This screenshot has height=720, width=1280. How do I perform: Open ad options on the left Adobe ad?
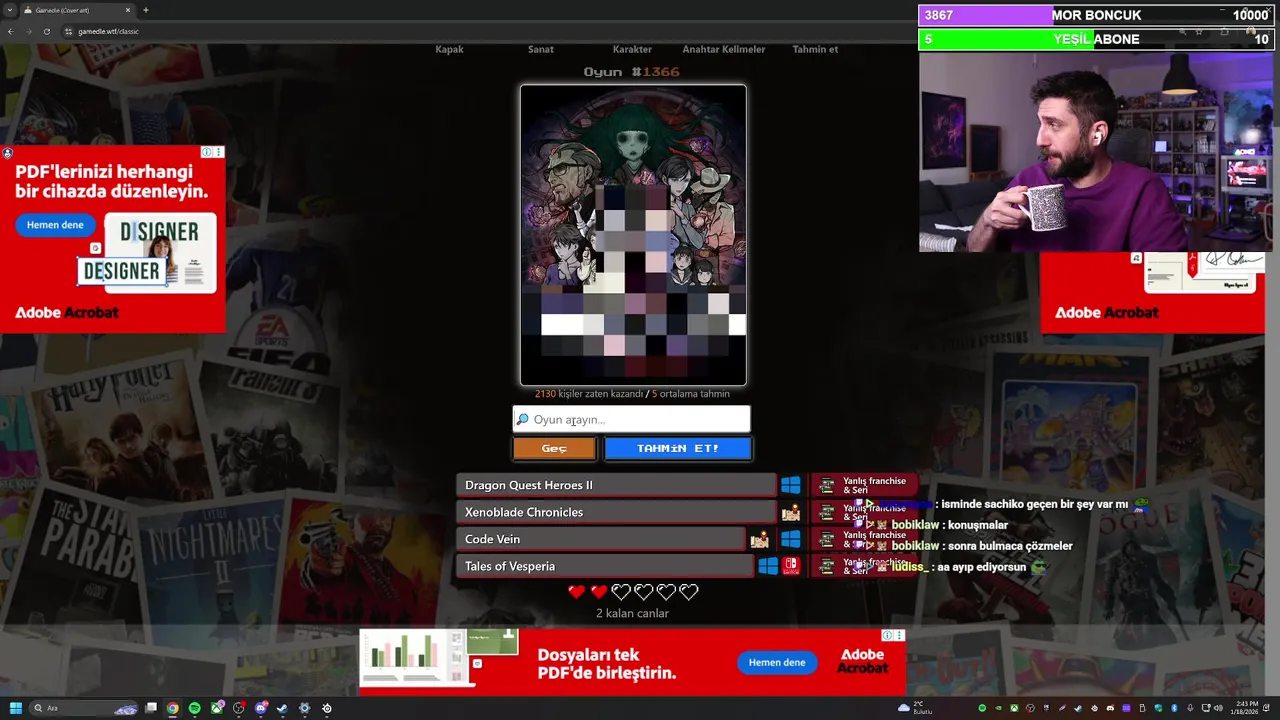pos(219,152)
